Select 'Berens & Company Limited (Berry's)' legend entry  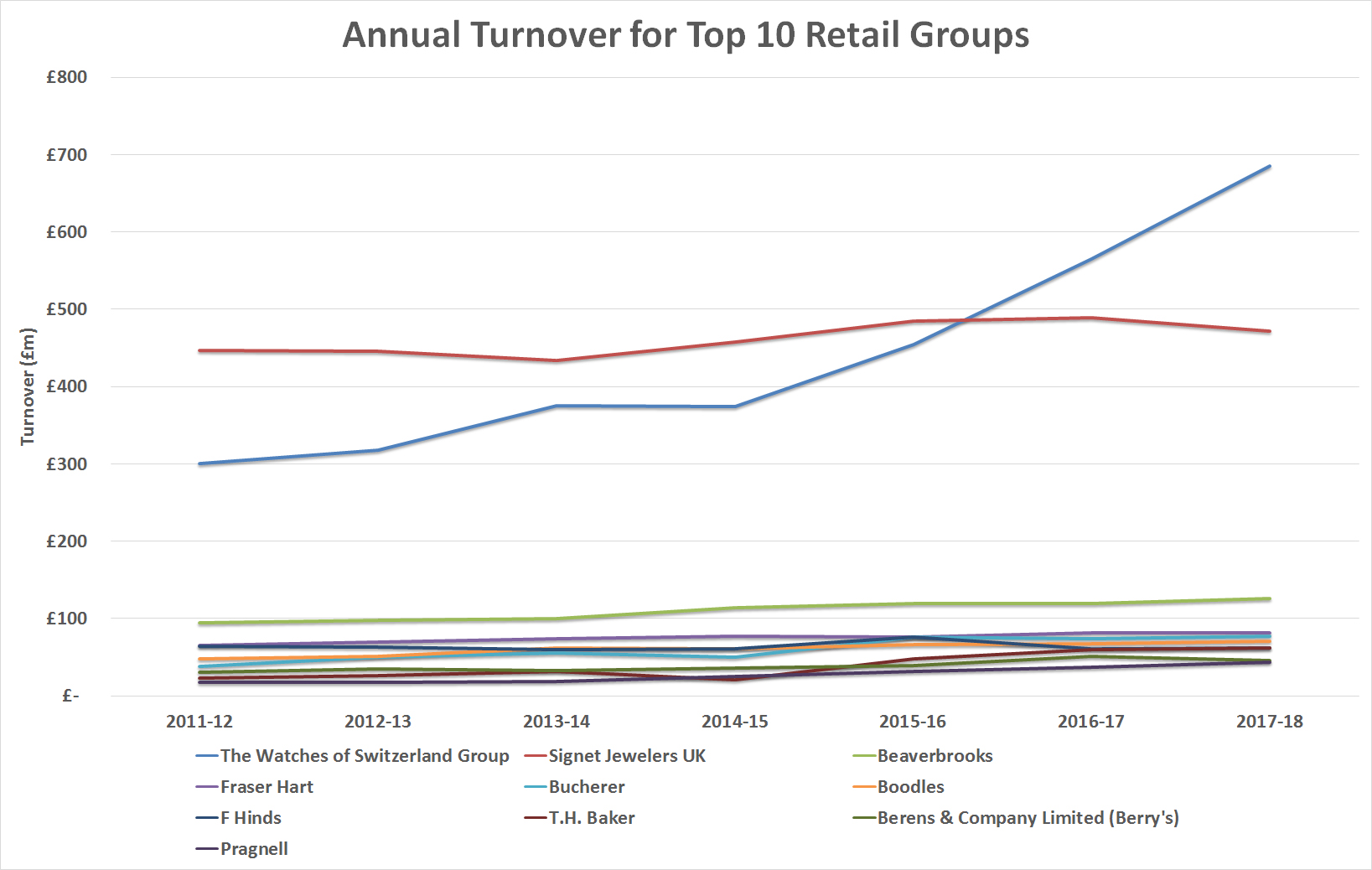(1016, 818)
